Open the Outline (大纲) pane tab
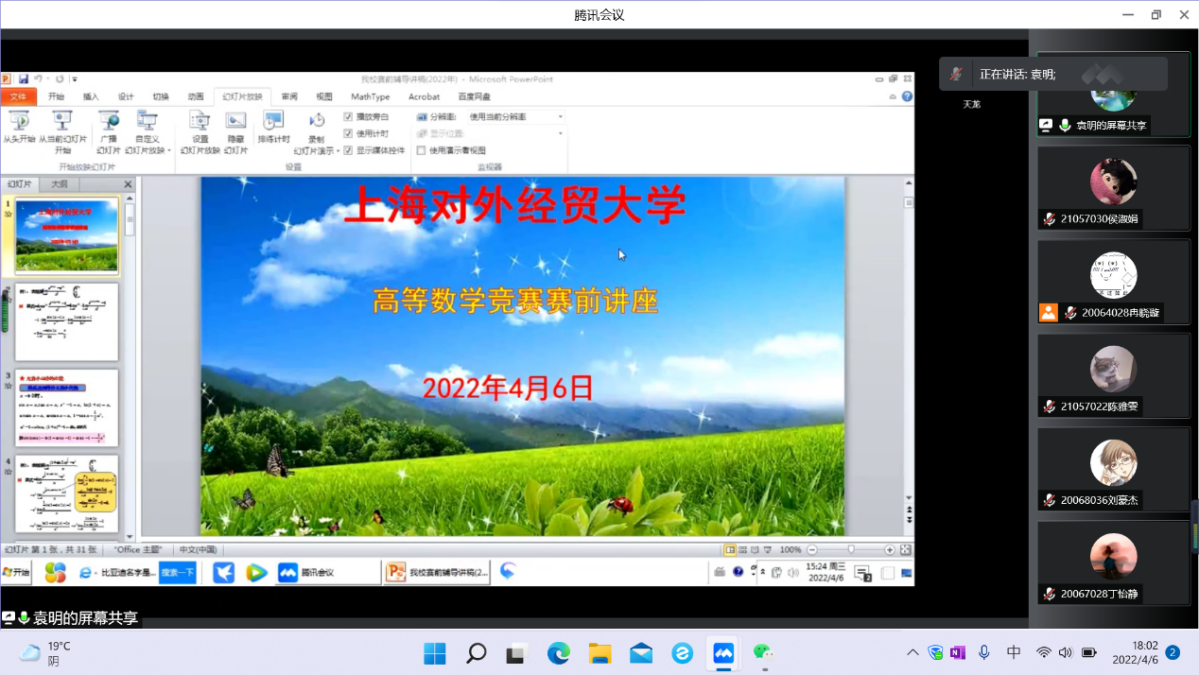Viewport: 1199px width, 675px height. [x=59, y=184]
